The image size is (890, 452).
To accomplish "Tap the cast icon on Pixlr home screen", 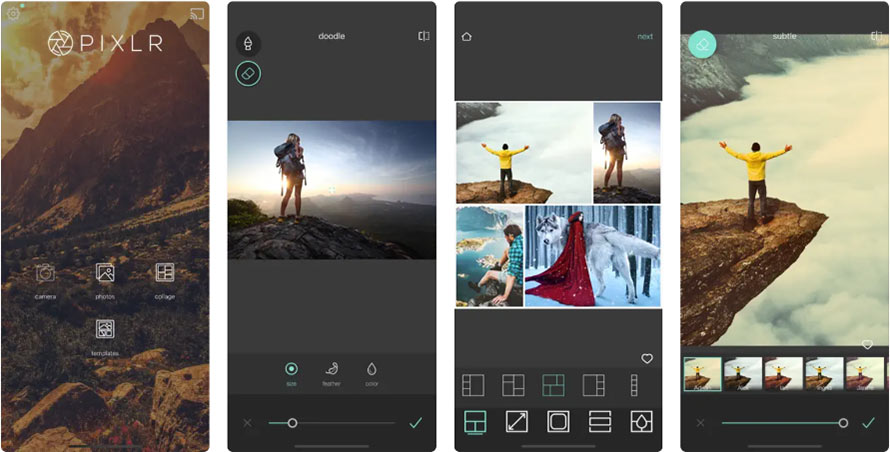I will [x=196, y=14].
